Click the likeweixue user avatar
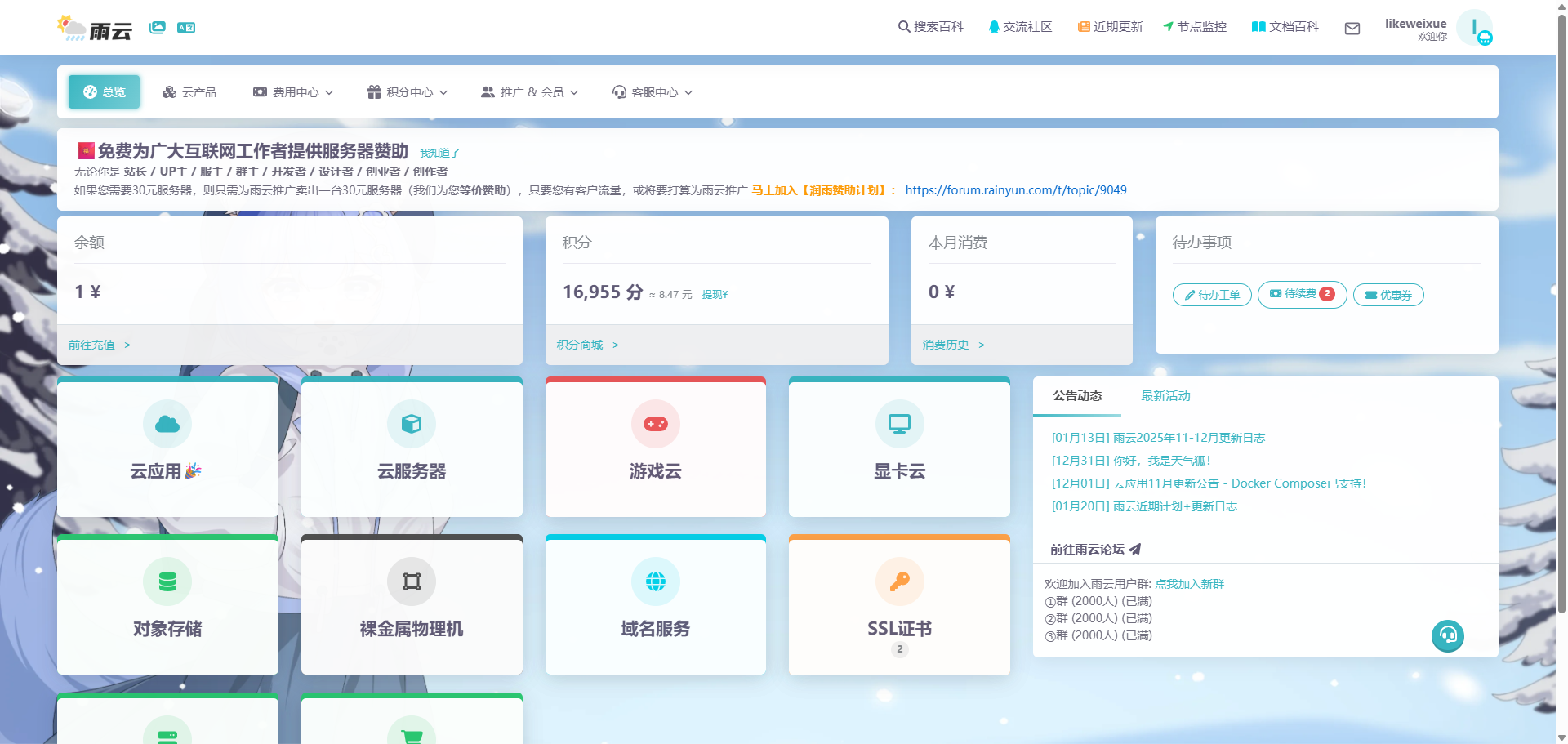The height and width of the screenshot is (744, 1568). point(1475,29)
